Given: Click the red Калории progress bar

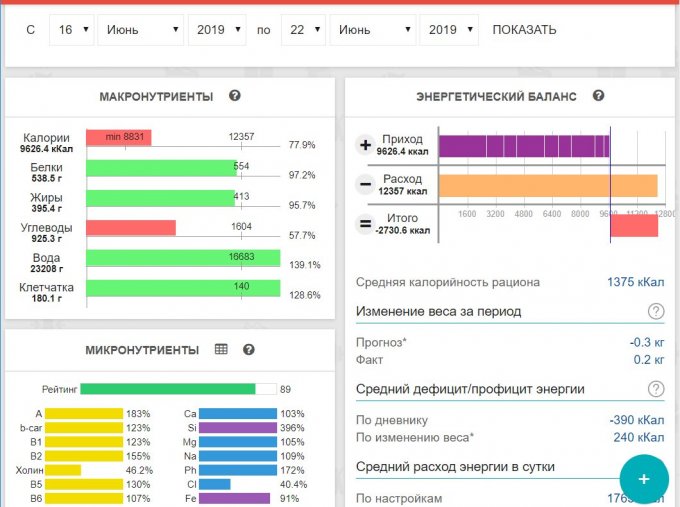Looking at the screenshot, I should point(118,138).
